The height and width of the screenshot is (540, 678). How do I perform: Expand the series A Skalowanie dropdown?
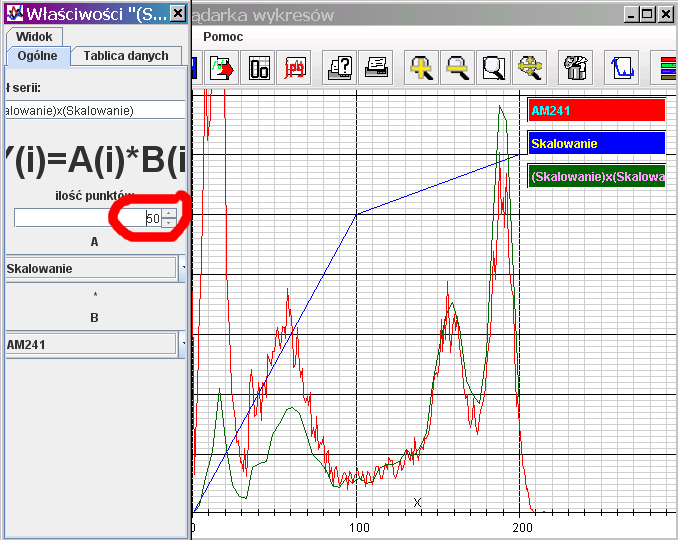point(183,268)
